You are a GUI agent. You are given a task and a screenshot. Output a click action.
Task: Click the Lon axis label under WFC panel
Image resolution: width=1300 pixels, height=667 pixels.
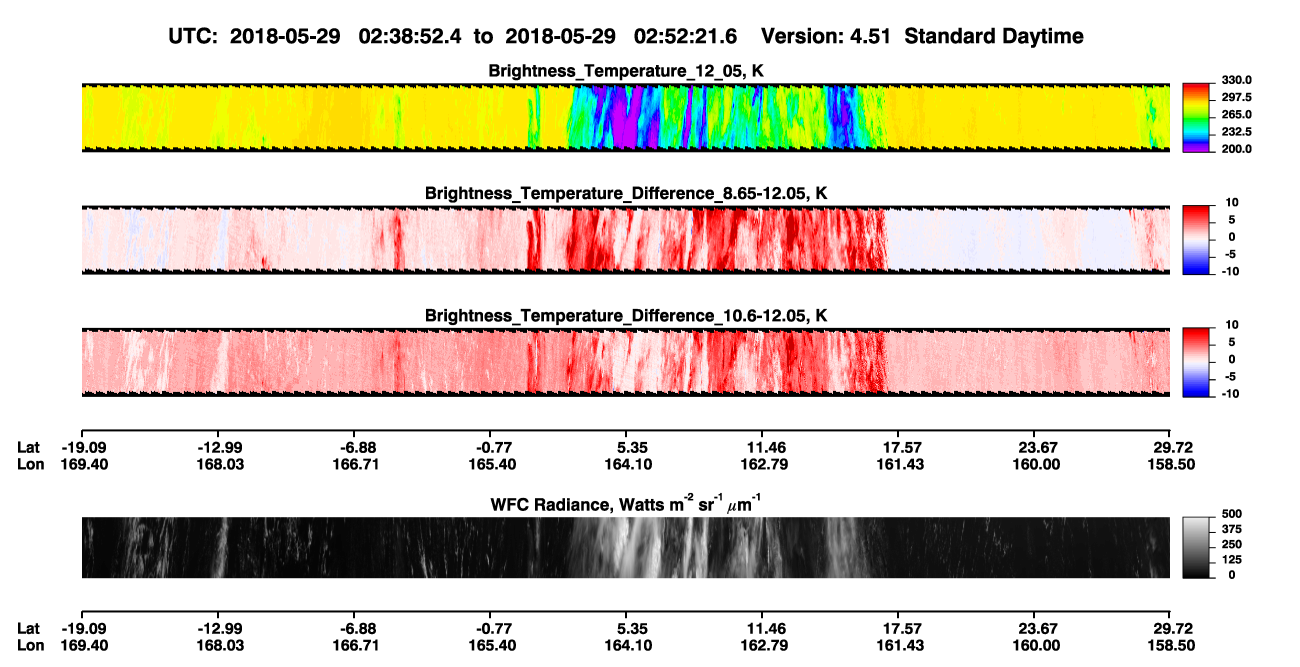[x=31, y=646]
